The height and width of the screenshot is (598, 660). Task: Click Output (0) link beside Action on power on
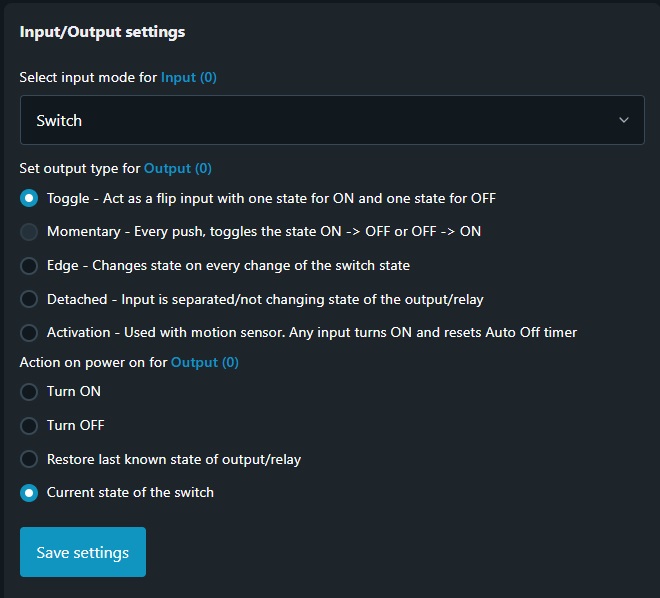[205, 362]
